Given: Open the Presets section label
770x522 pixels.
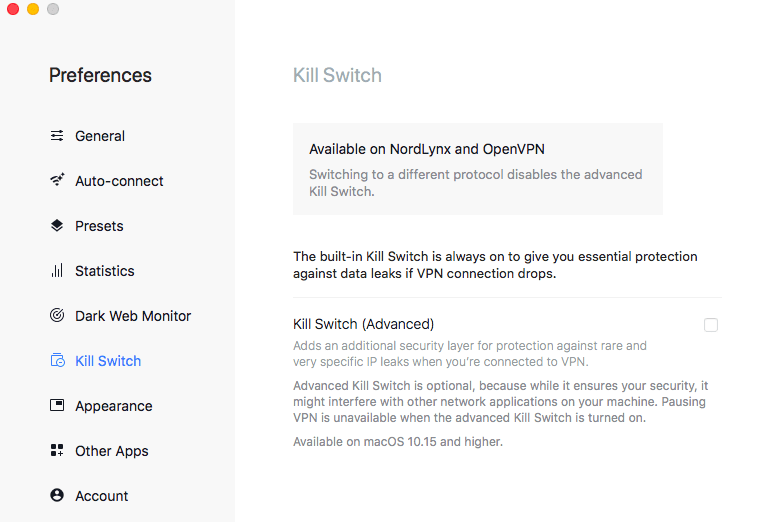Looking at the screenshot, I should coord(99,226).
